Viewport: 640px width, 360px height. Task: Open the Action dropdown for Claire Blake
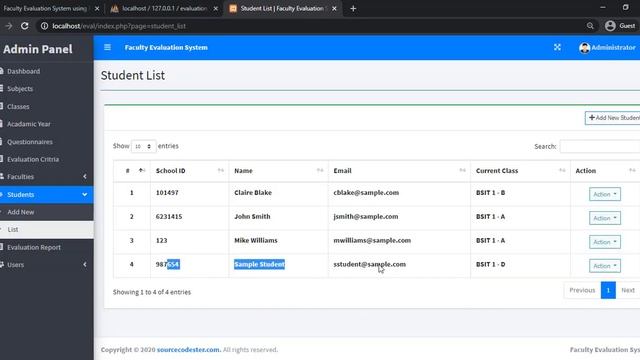604,194
